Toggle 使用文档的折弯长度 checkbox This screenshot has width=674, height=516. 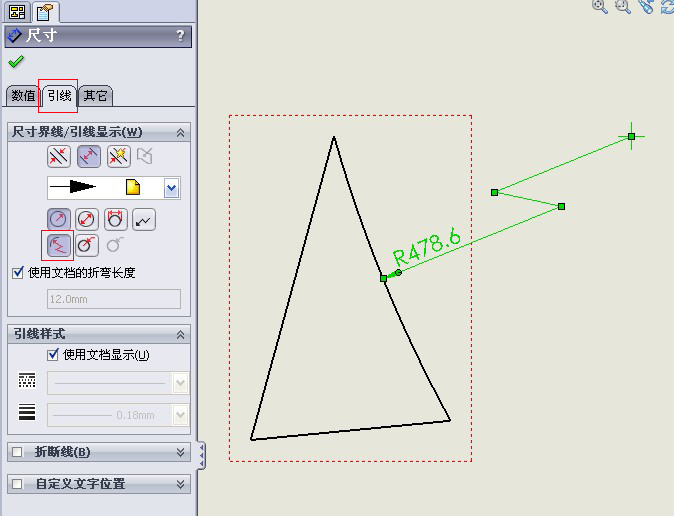coord(18,273)
